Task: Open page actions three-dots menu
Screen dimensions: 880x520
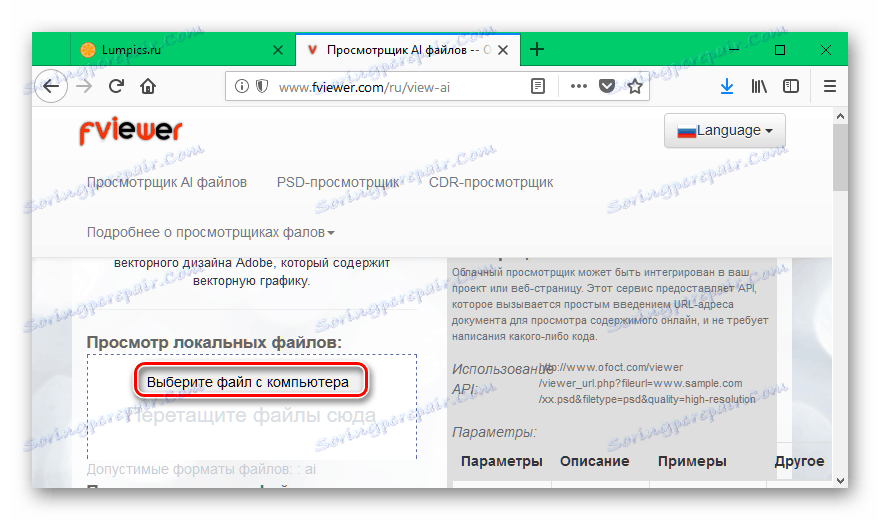Action: point(579,86)
